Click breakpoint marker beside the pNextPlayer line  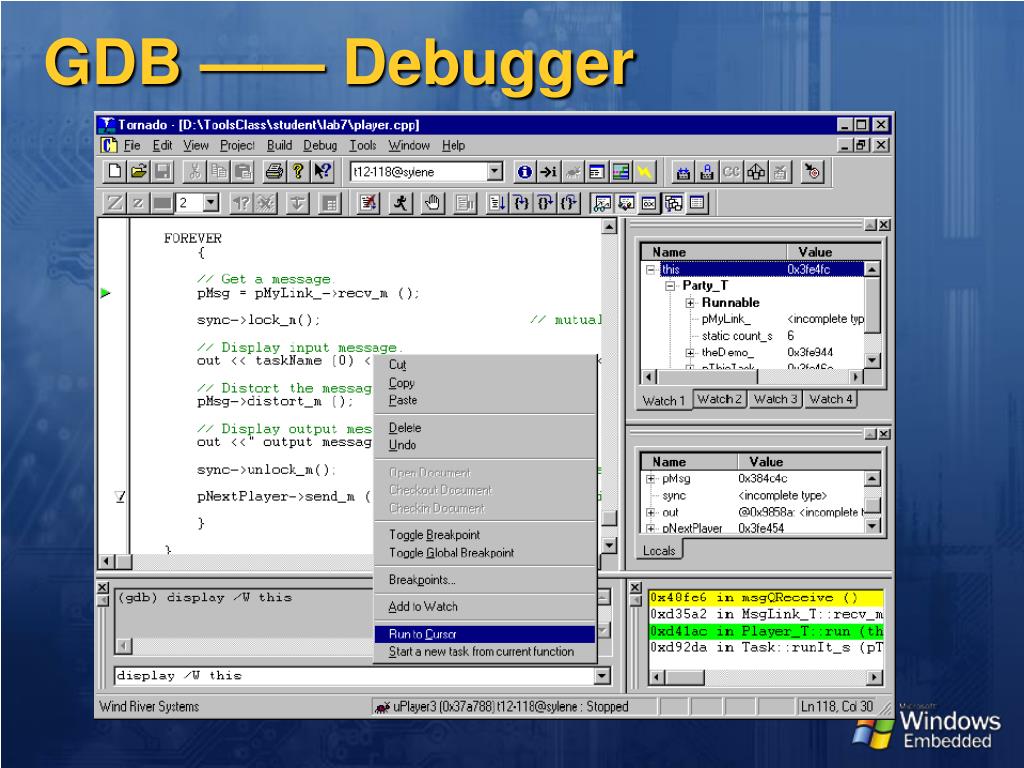click(120, 497)
